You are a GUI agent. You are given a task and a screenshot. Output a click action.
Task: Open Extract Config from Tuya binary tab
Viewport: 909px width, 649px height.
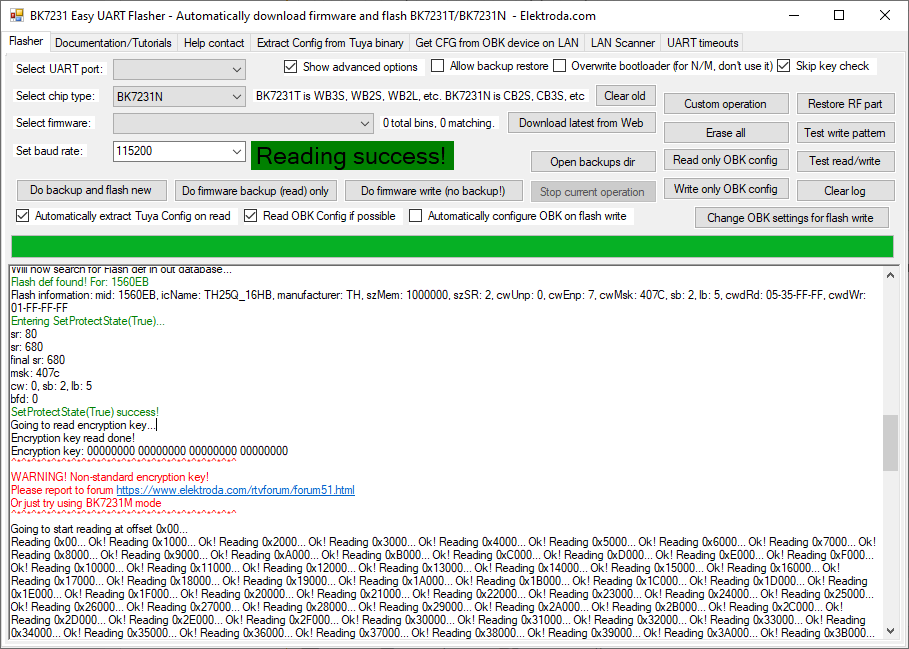click(330, 43)
